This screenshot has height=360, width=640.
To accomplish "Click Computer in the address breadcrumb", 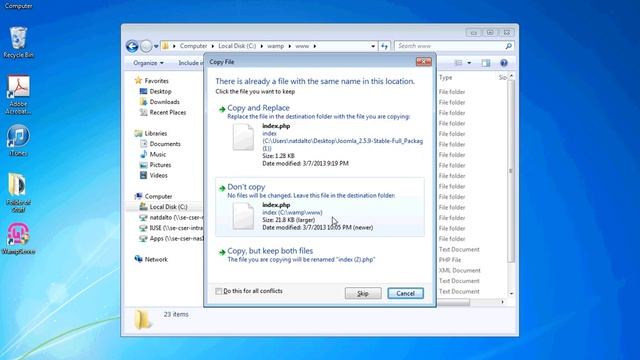I will 193,46.
